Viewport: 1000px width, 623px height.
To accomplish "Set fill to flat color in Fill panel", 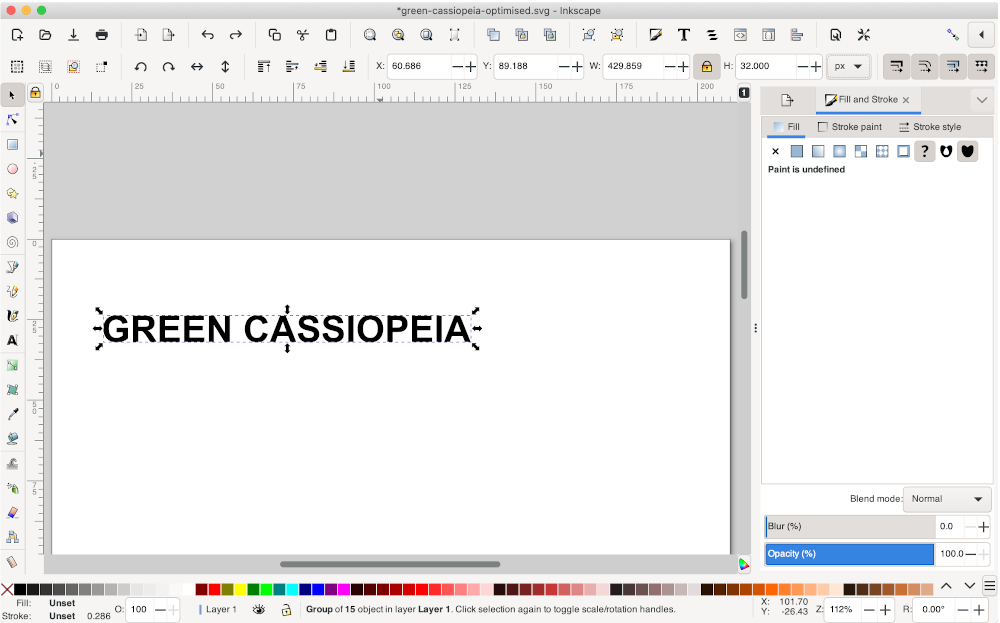I will pos(797,151).
